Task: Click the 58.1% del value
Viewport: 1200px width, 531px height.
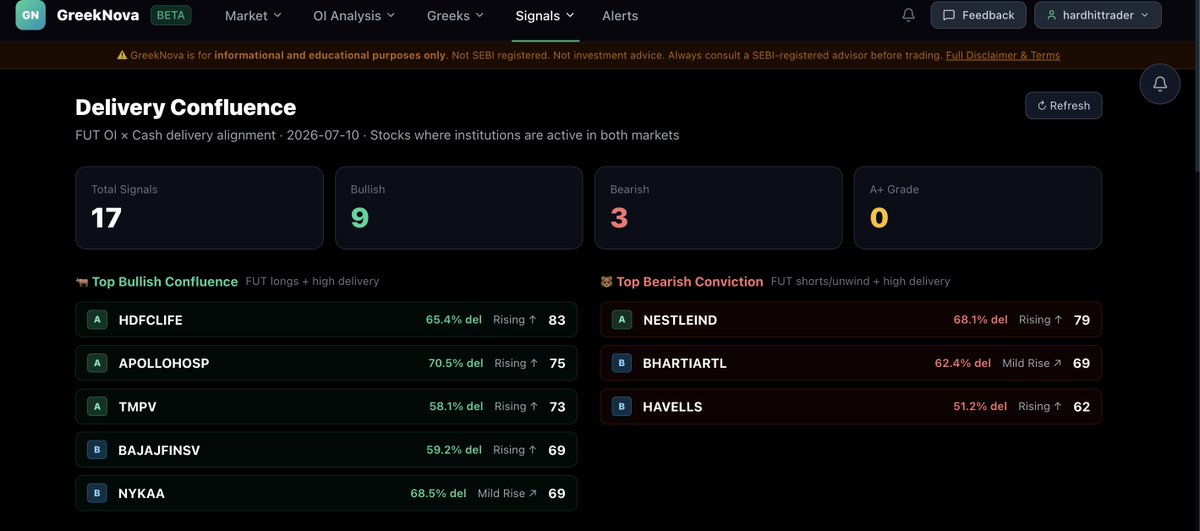Action: coord(456,406)
